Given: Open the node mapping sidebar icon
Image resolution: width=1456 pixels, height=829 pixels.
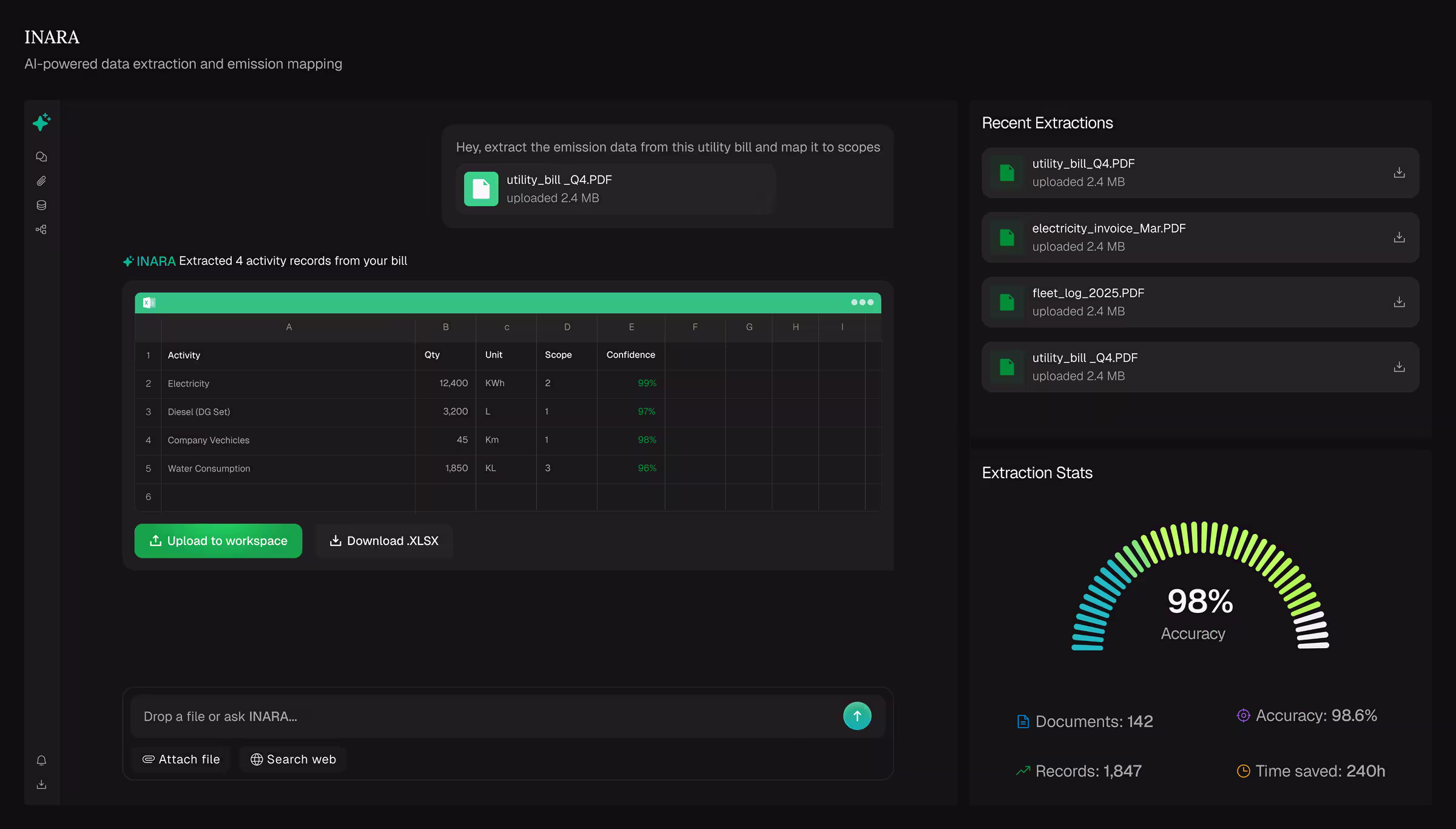Looking at the screenshot, I should tap(41, 229).
